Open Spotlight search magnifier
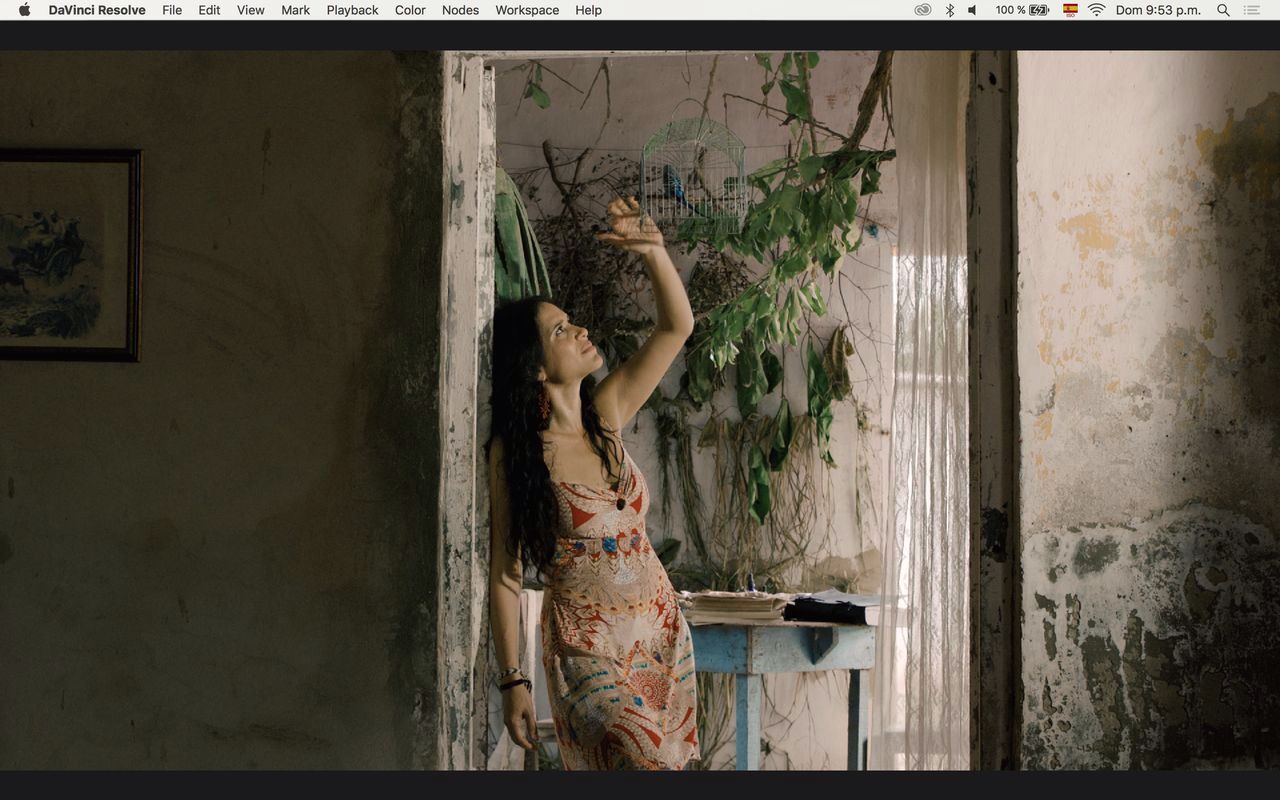The width and height of the screenshot is (1280, 800). tap(1223, 10)
